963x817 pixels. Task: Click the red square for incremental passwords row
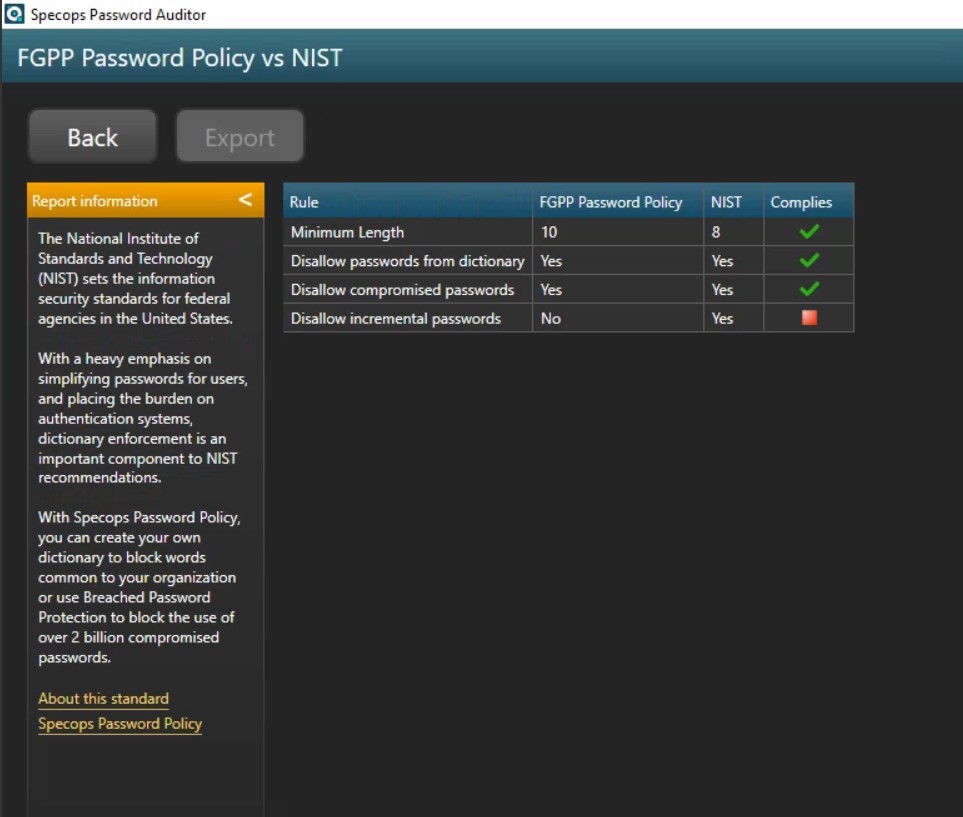[809, 318]
